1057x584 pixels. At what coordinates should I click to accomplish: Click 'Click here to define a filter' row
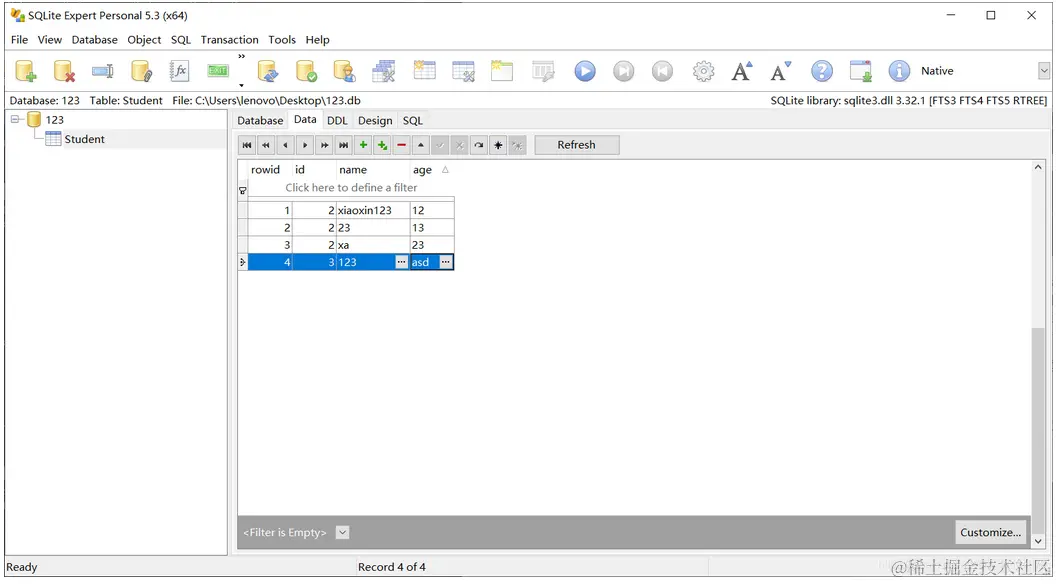point(351,187)
